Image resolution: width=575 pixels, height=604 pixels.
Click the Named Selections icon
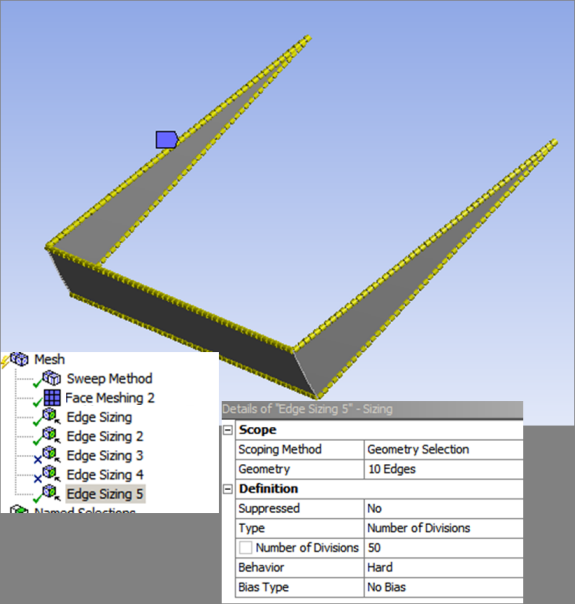19,510
